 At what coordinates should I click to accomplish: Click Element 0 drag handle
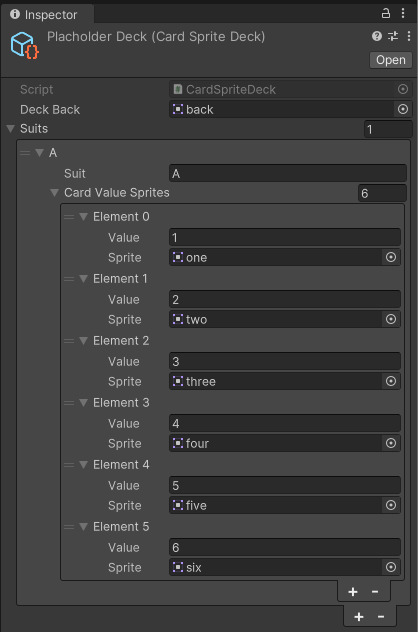[x=69, y=217]
